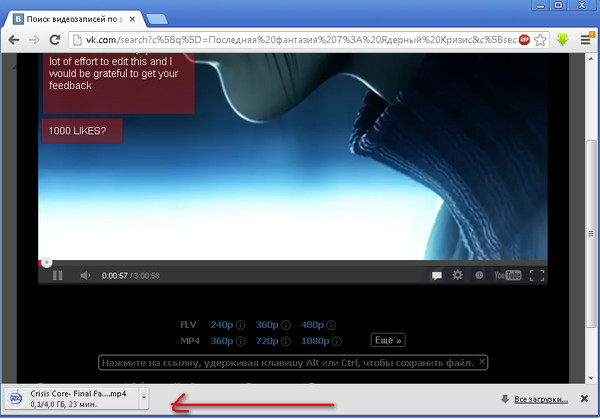Reload the page with the refresh icon
The image size is (600, 419).
tap(55, 39)
